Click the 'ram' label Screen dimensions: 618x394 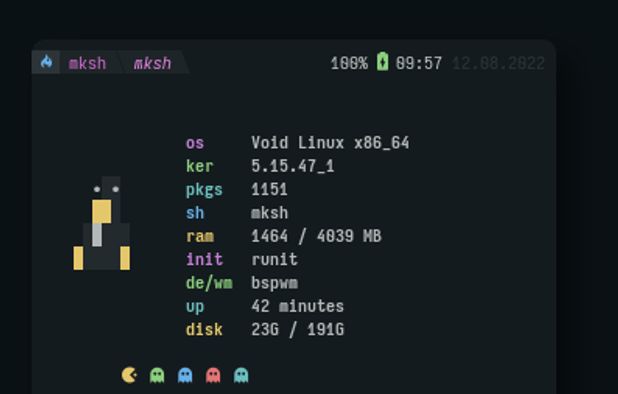[x=200, y=236]
